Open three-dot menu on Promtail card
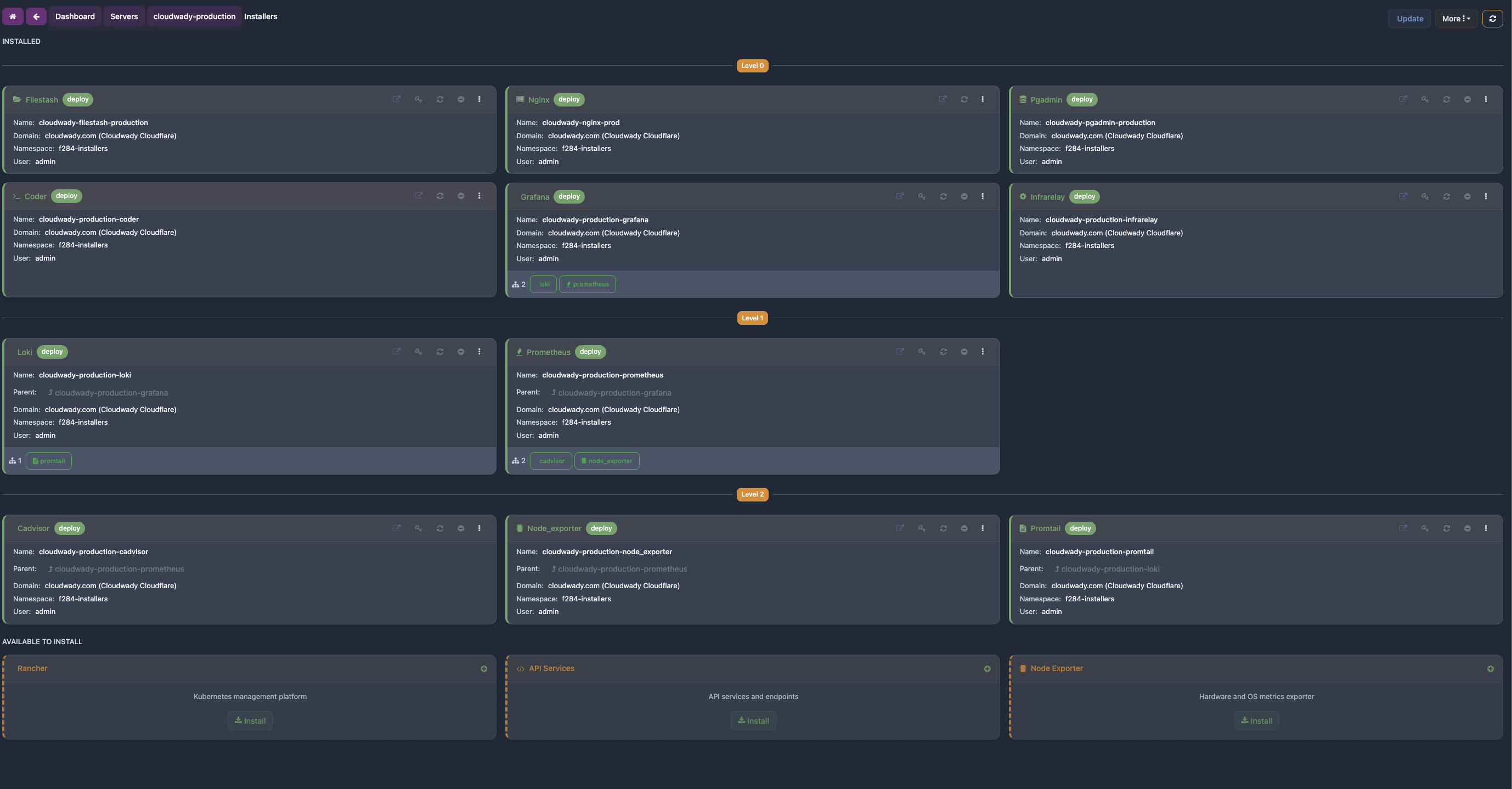 (1486, 528)
